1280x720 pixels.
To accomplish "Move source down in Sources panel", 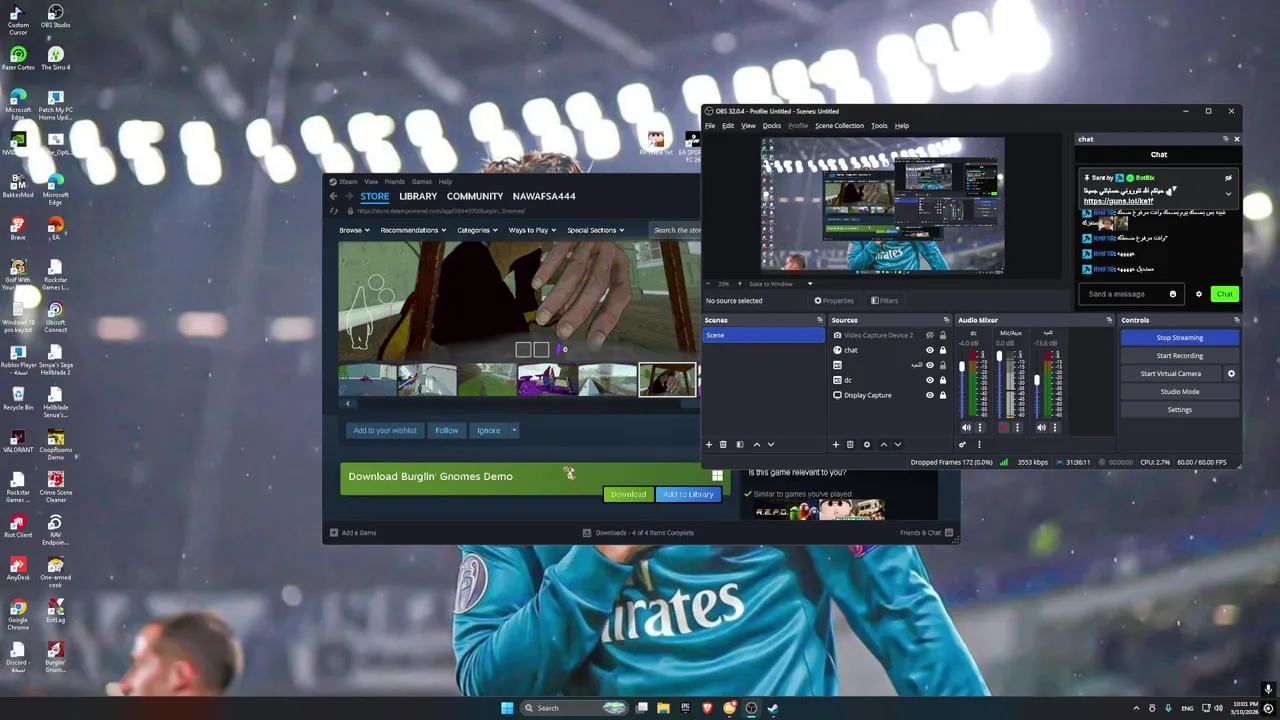I will 897,444.
